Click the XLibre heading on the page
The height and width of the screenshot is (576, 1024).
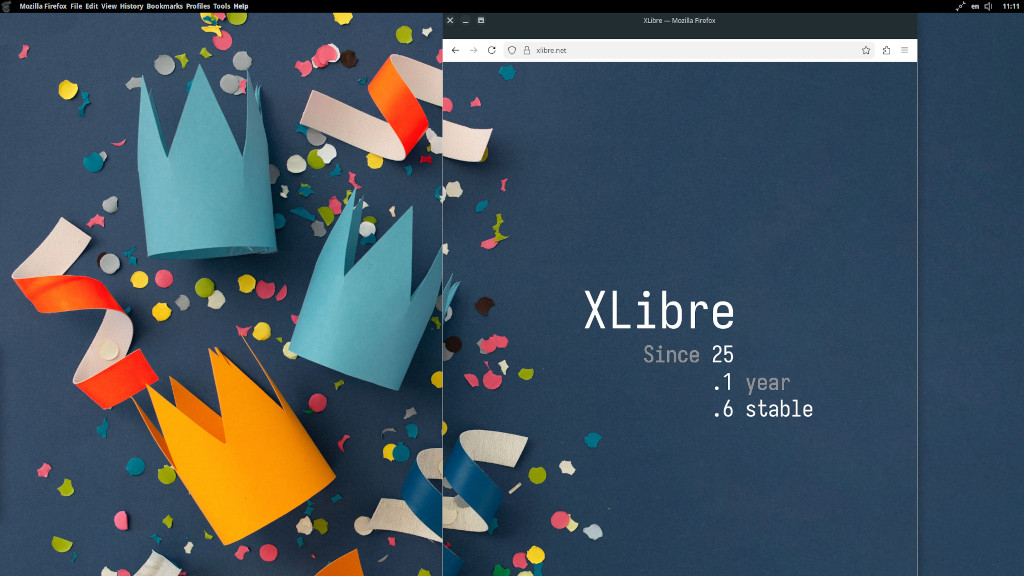pos(659,311)
